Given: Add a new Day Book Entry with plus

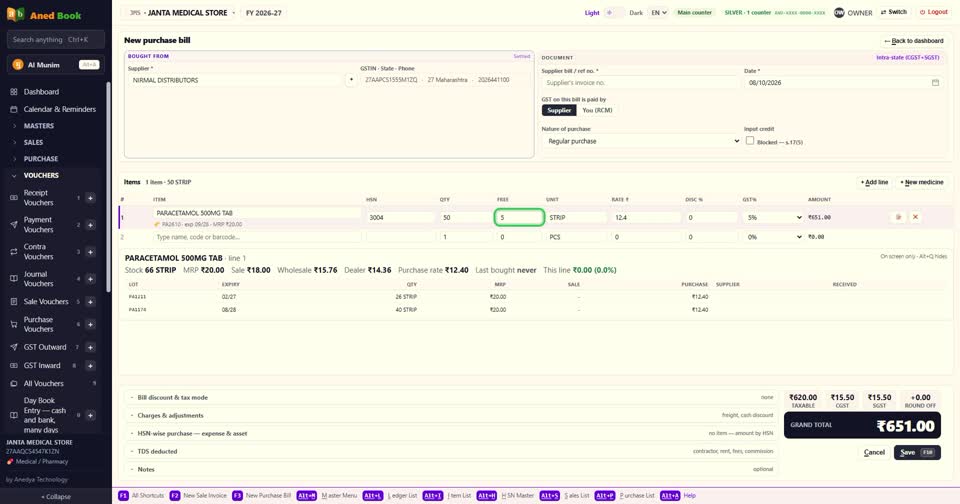Looking at the screenshot, I should (90, 415).
